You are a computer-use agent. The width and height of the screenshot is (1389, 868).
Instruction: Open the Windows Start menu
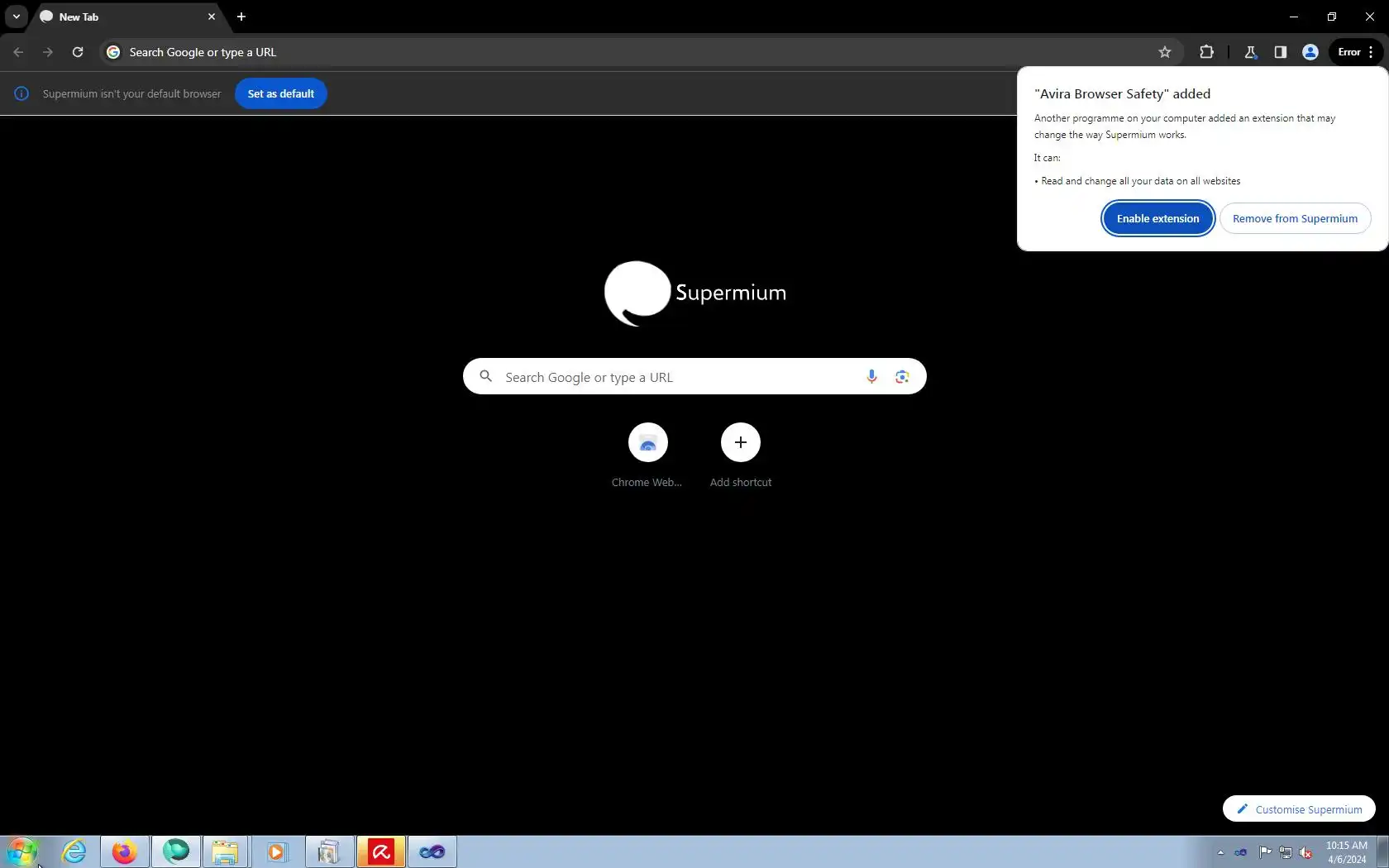coord(22,851)
